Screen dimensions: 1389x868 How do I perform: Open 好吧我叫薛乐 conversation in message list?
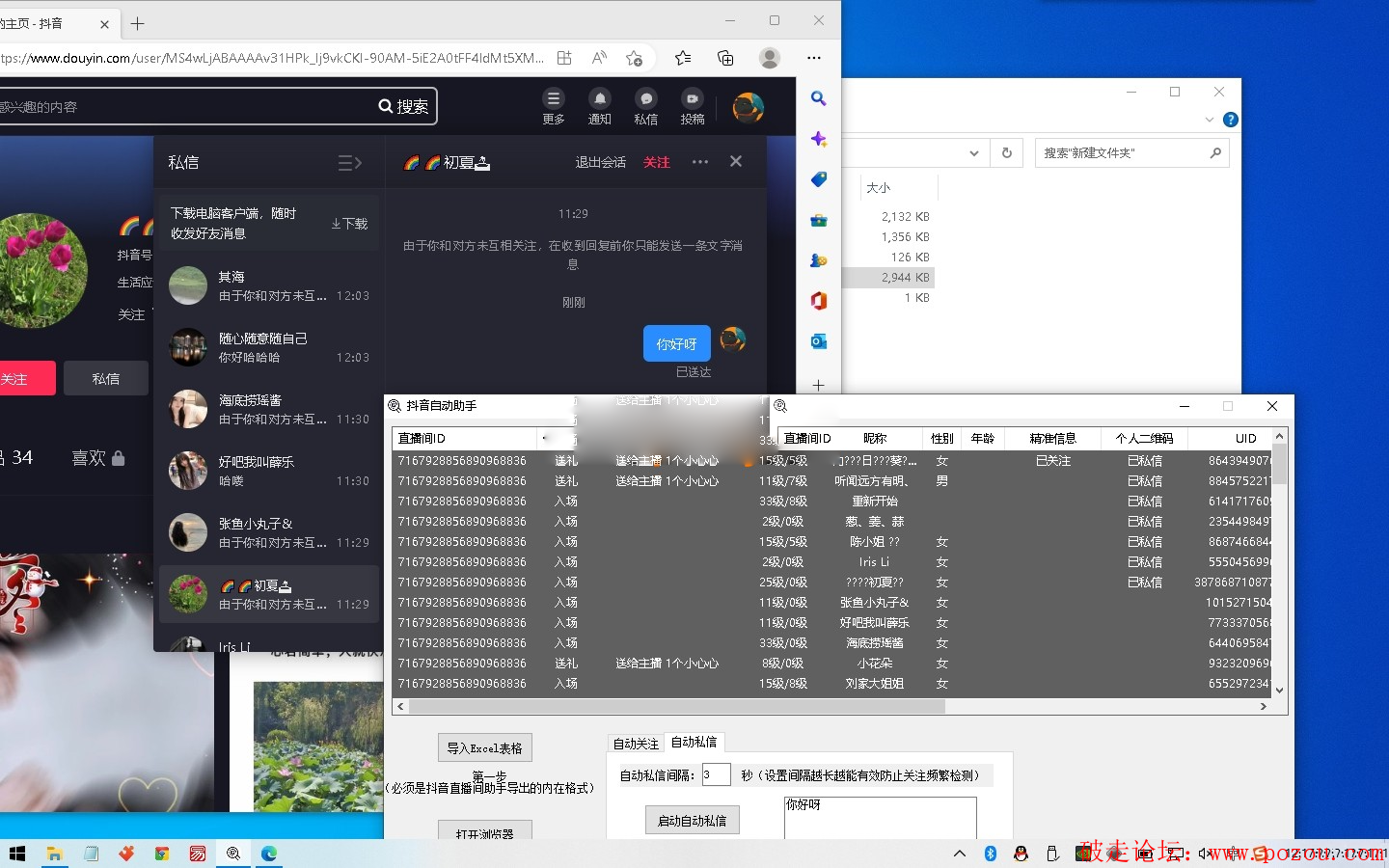pos(269,471)
